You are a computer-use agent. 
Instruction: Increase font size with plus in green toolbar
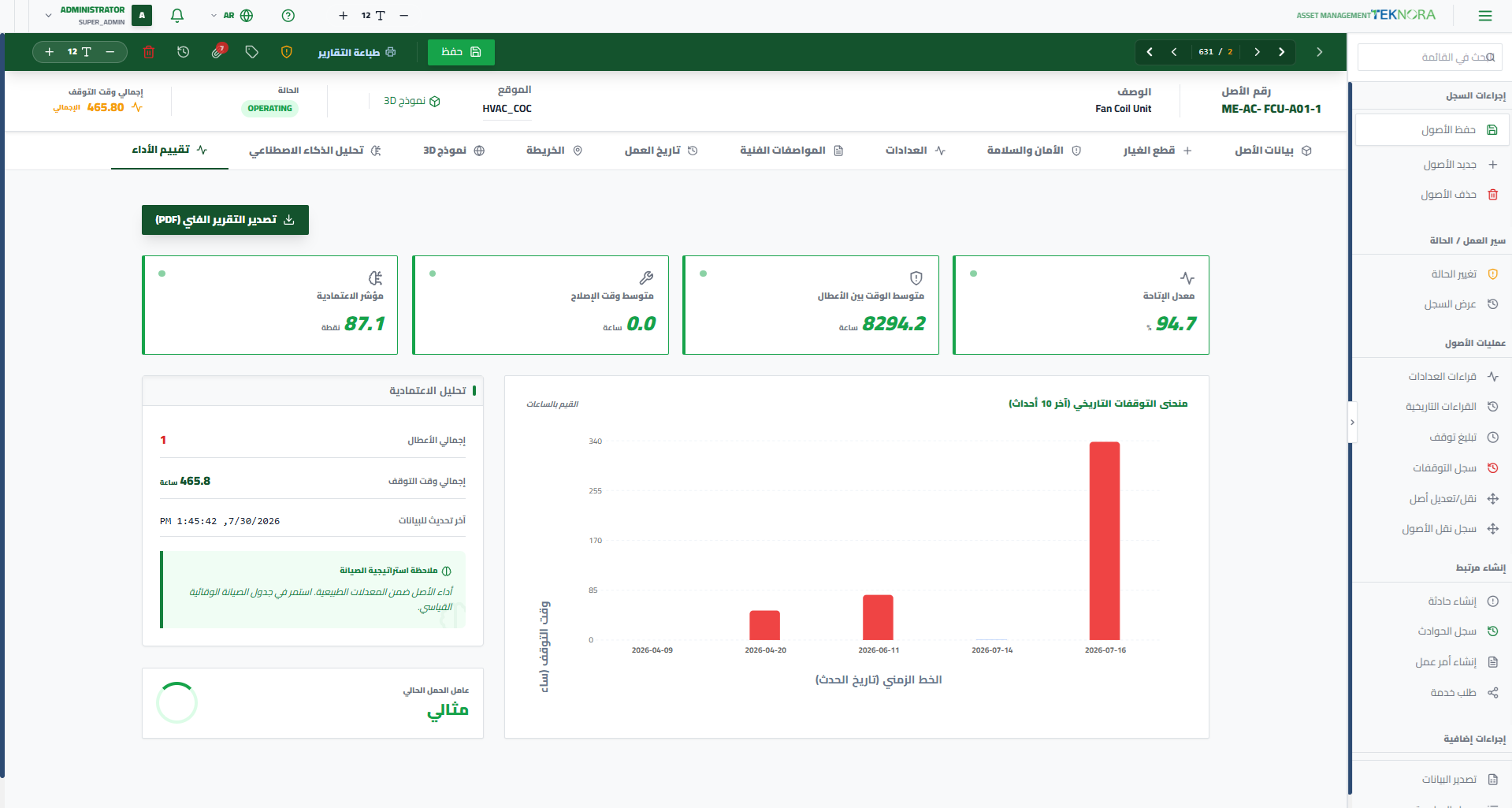tap(50, 52)
